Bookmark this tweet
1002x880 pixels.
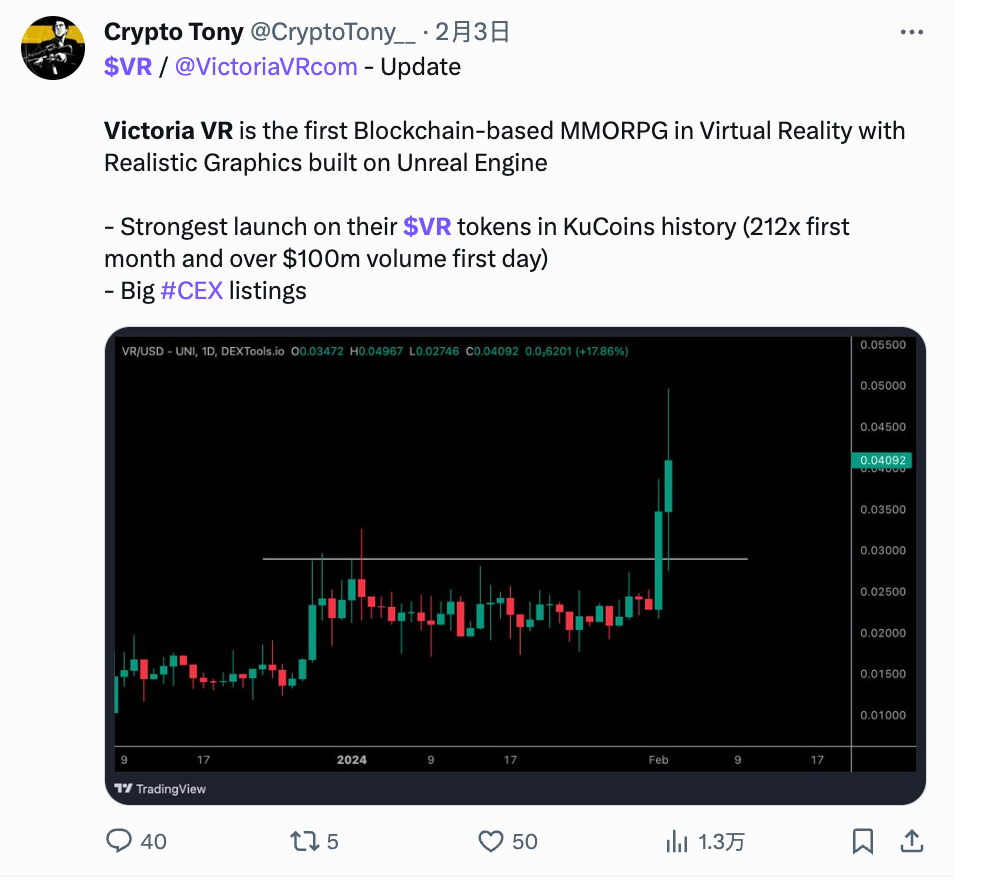click(x=863, y=841)
